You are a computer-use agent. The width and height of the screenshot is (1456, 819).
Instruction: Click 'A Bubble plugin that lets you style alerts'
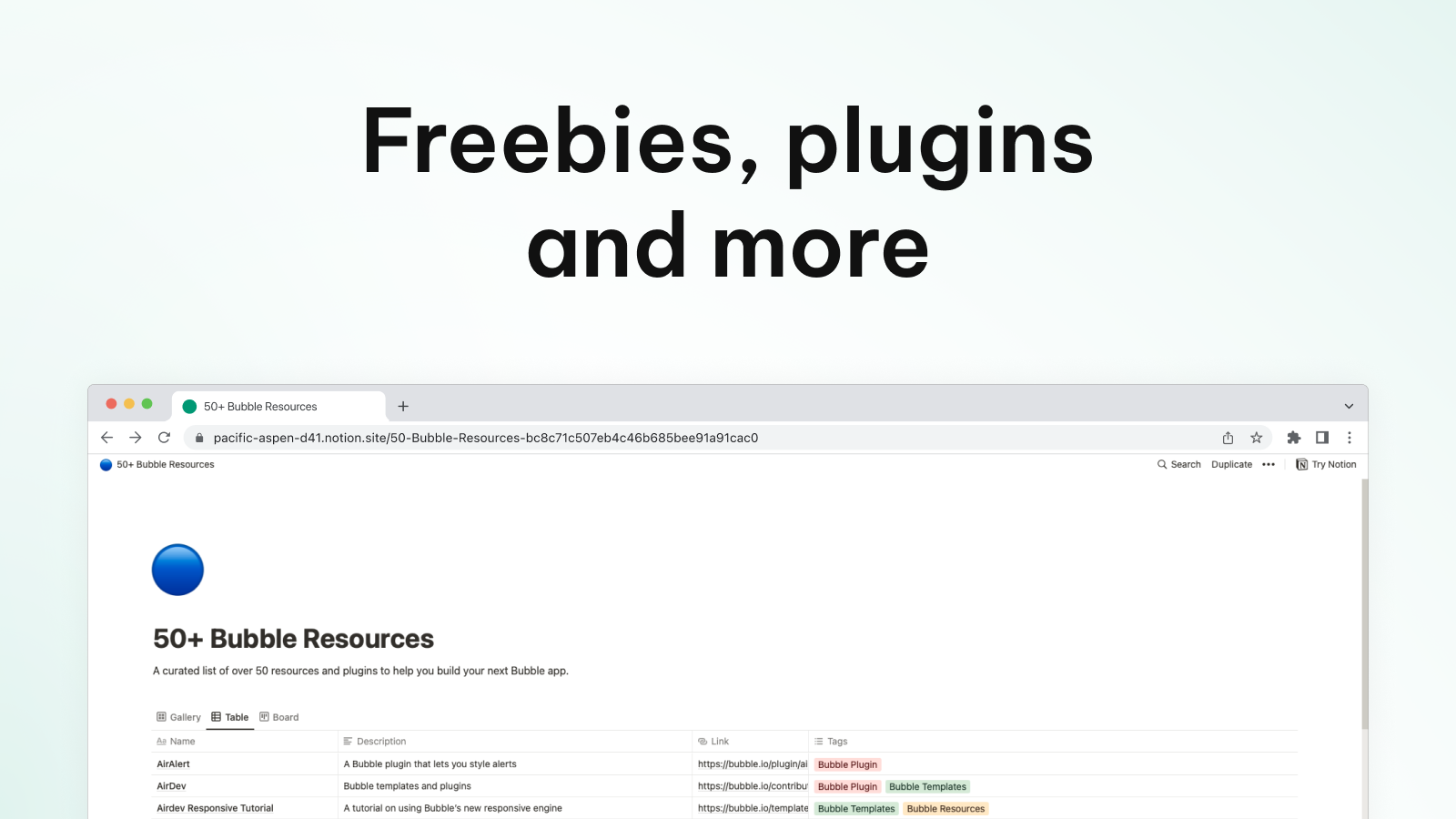430,764
